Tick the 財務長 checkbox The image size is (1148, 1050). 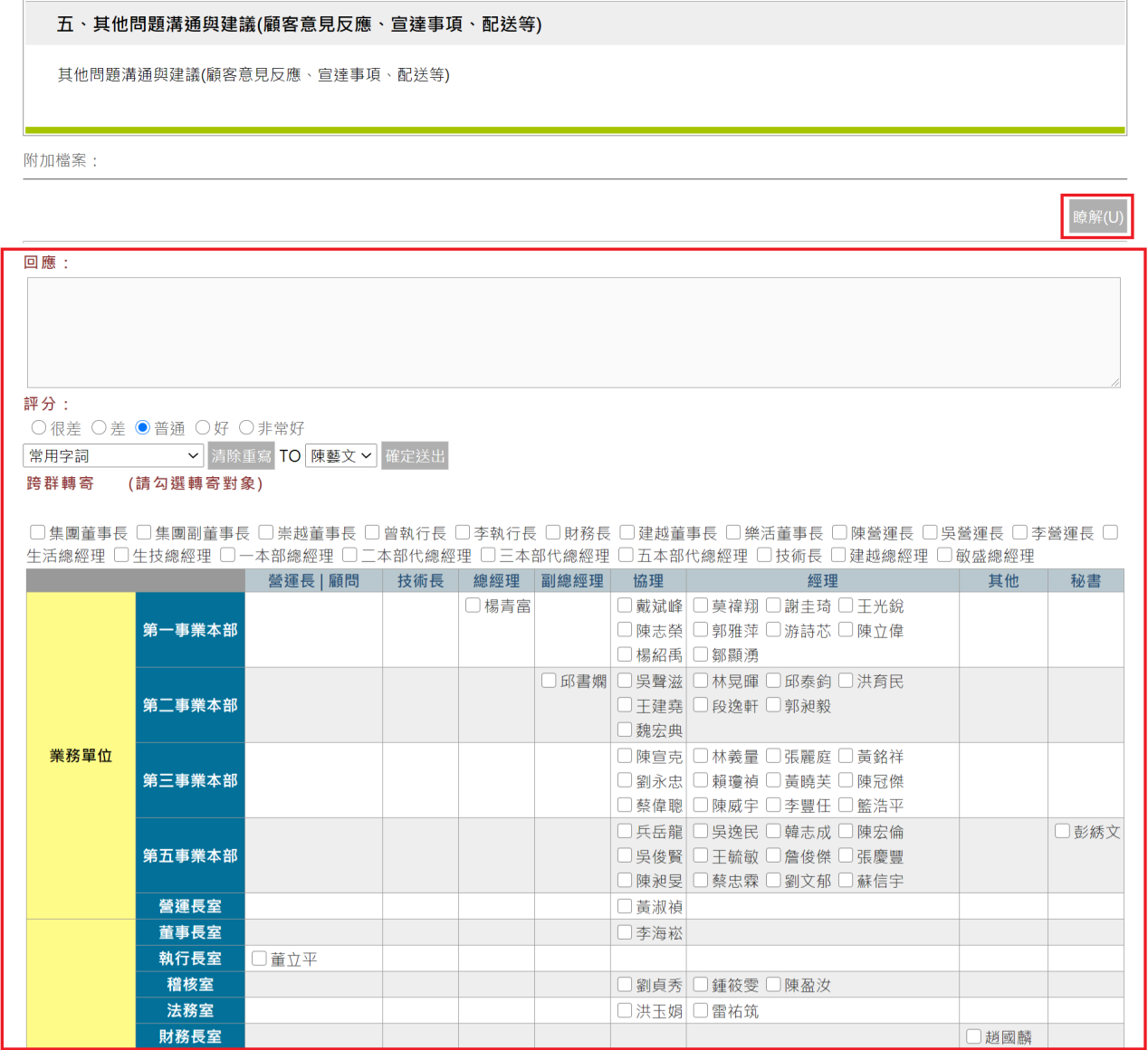click(553, 532)
